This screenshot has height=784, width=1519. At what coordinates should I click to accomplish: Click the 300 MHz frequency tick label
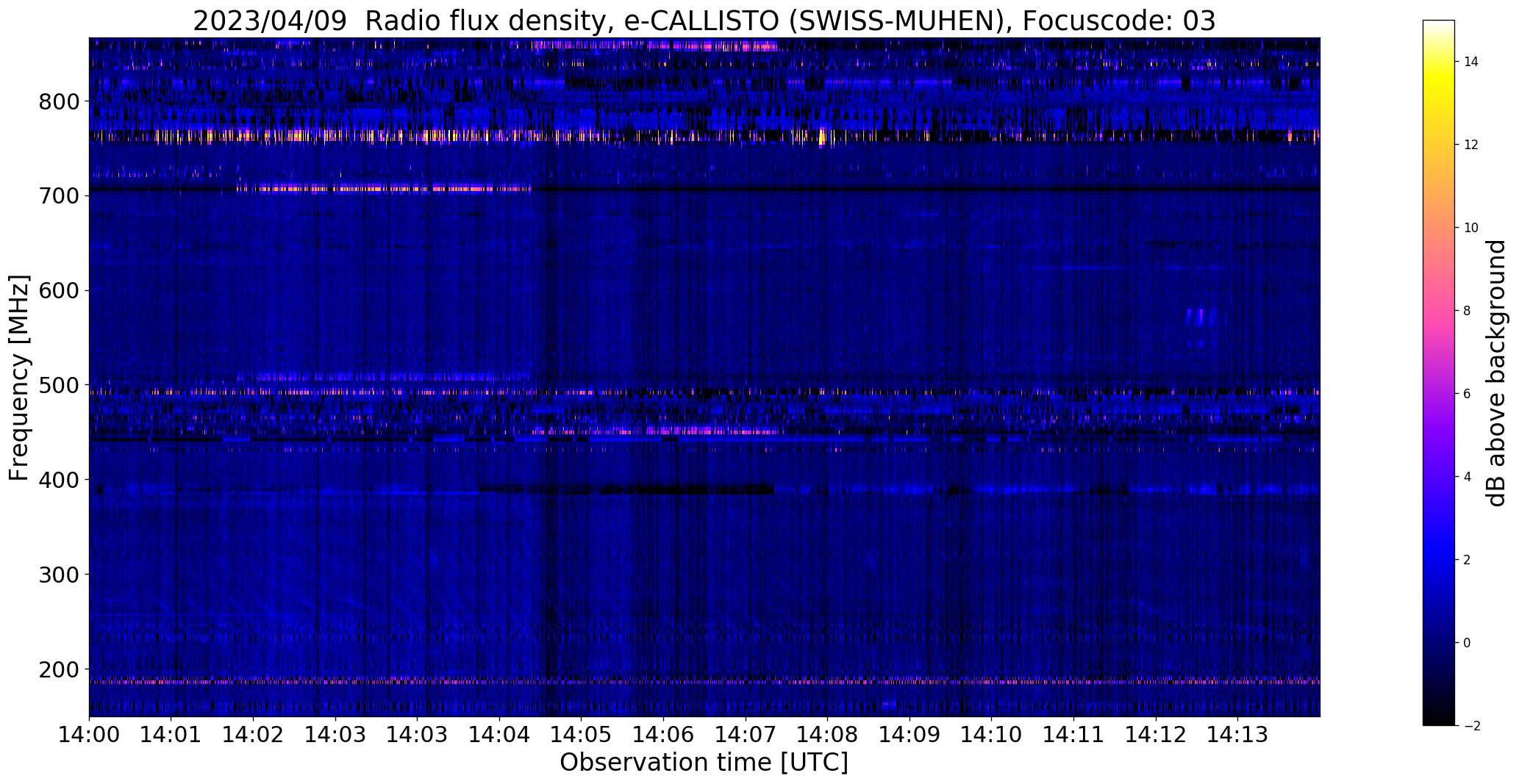59,575
